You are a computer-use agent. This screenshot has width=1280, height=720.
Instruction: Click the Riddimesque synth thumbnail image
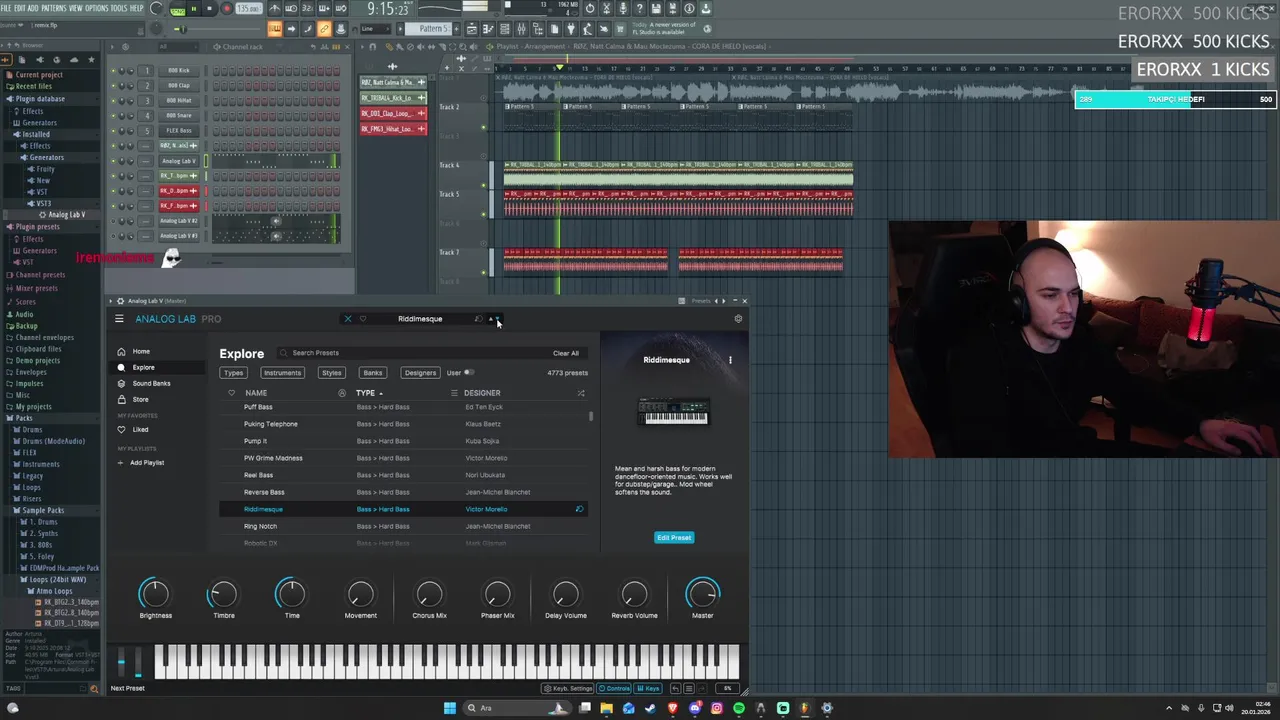click(x=673, y=411)
